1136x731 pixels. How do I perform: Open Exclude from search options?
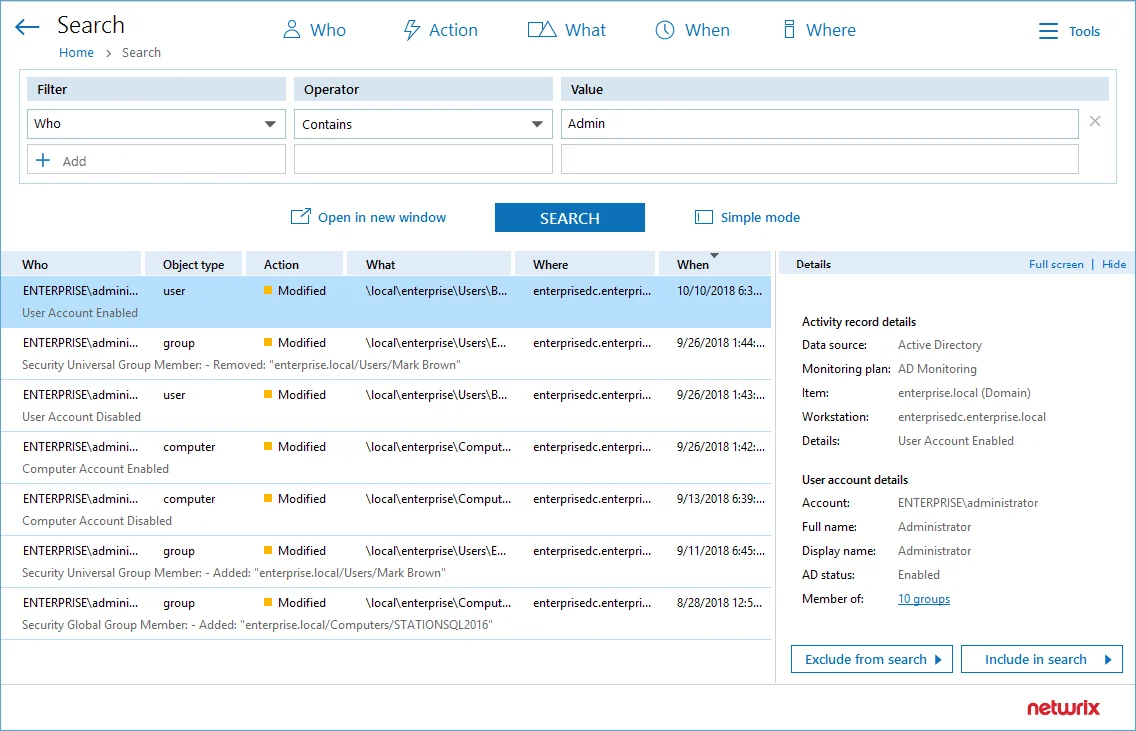pyautogui.click(x=872, y=659)
